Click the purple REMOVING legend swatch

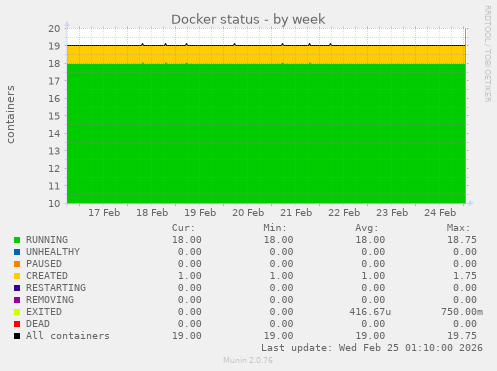(x=17, y=300)
